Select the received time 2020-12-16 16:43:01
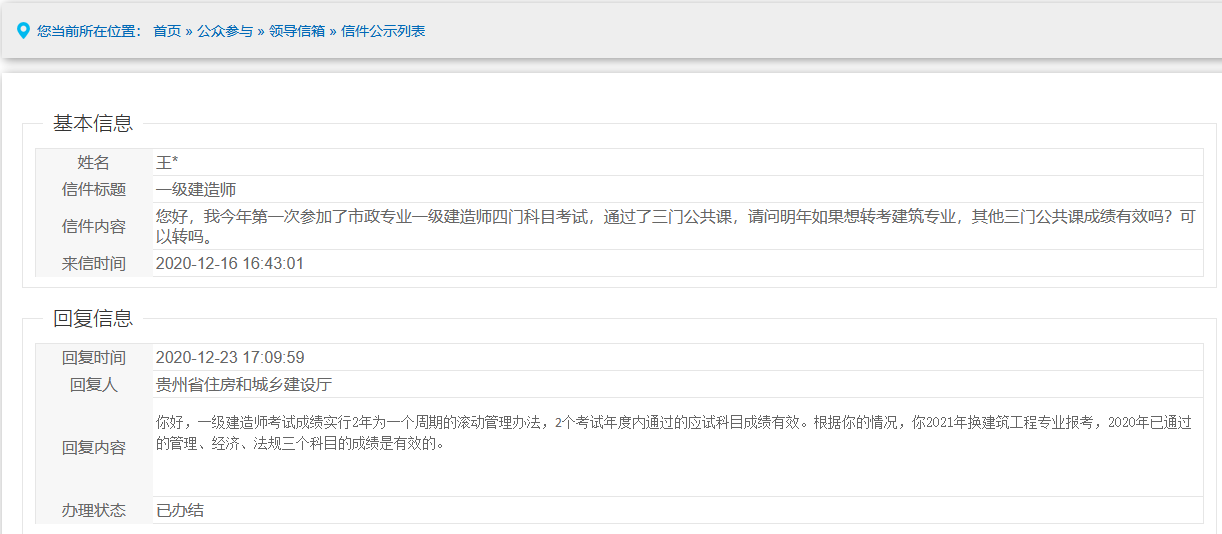 pyautogui.click(x=230, y=264)
